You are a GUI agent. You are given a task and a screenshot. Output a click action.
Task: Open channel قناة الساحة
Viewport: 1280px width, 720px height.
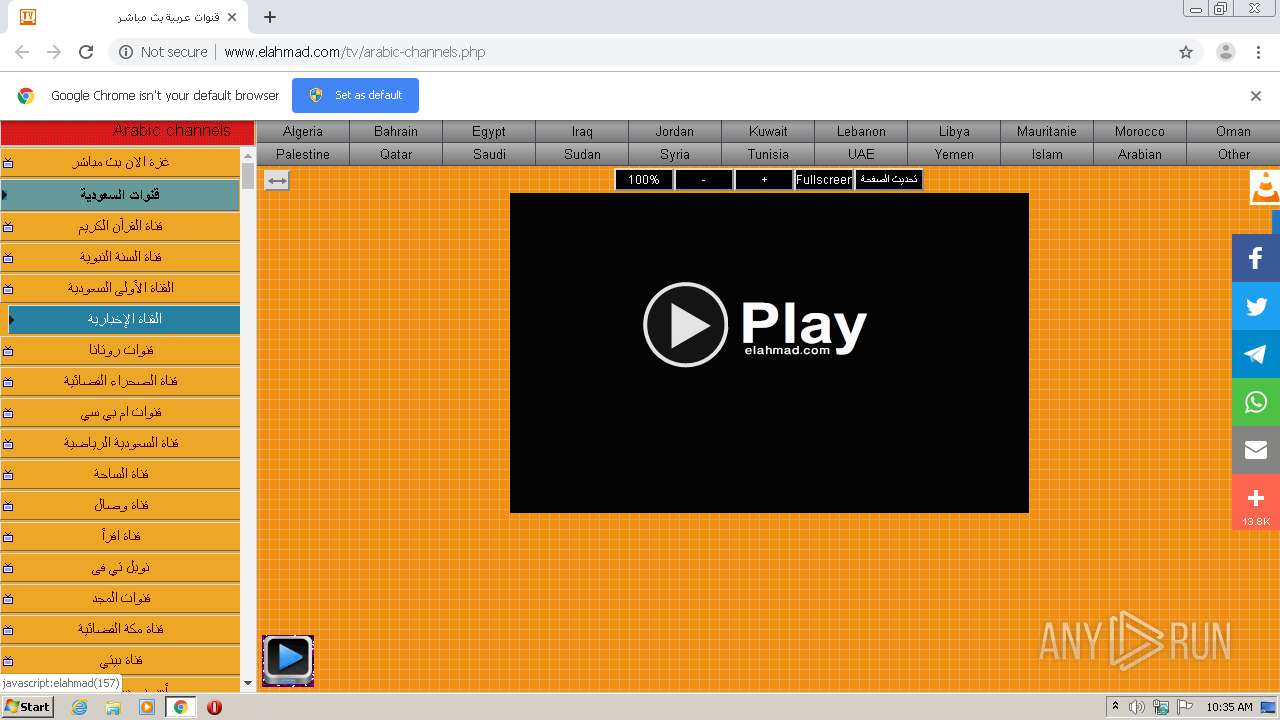pos(121,474)
